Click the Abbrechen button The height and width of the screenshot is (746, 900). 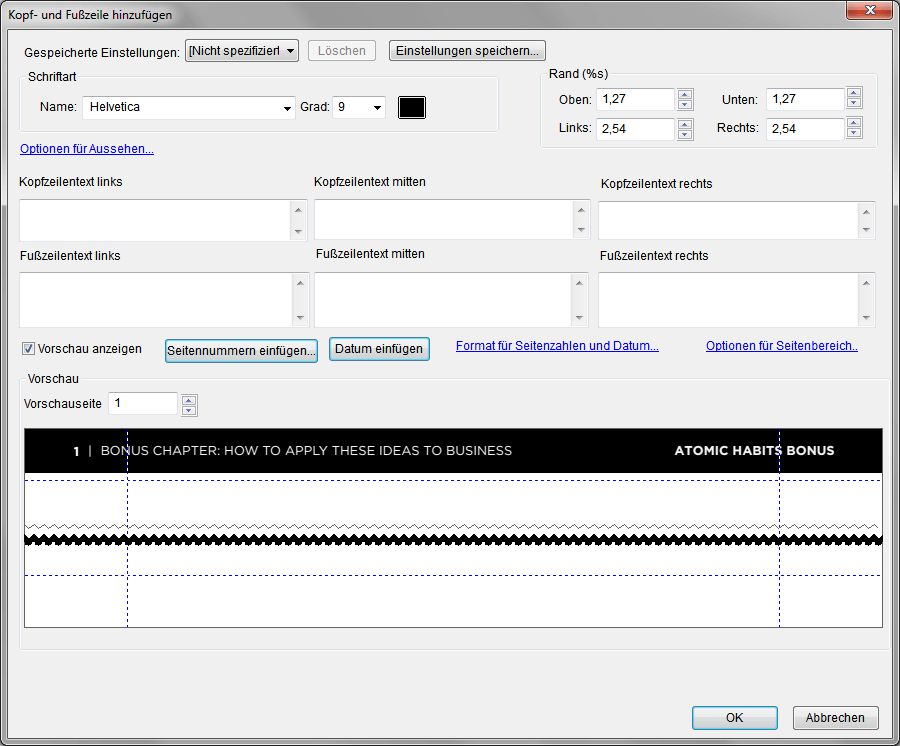[x=835, y=718]
